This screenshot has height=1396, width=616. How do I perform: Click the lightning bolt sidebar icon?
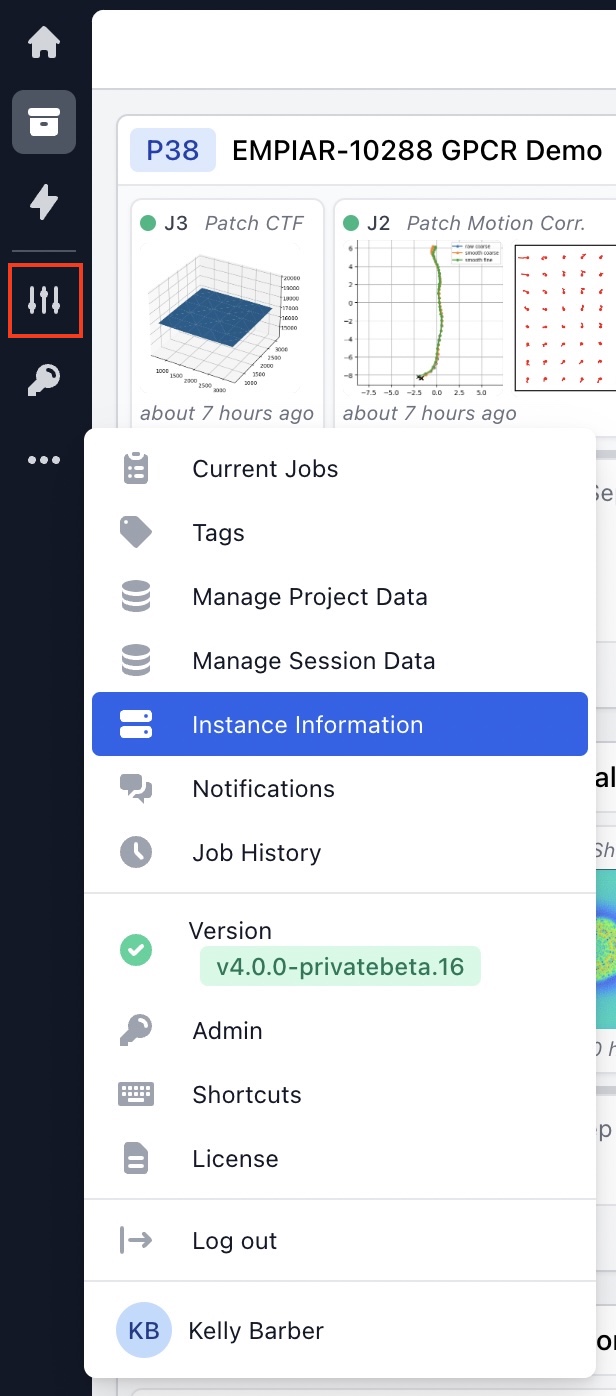click(44, 202)
